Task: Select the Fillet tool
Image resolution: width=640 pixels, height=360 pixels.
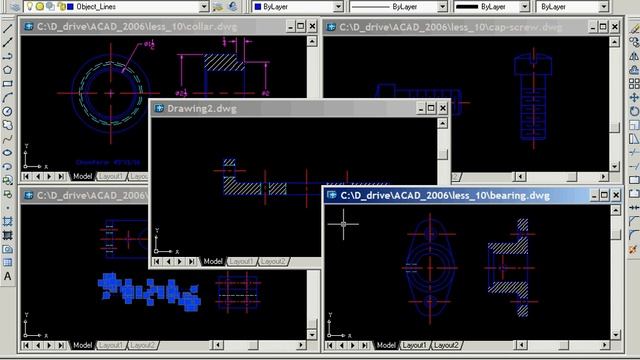Action: pos(634,236)
